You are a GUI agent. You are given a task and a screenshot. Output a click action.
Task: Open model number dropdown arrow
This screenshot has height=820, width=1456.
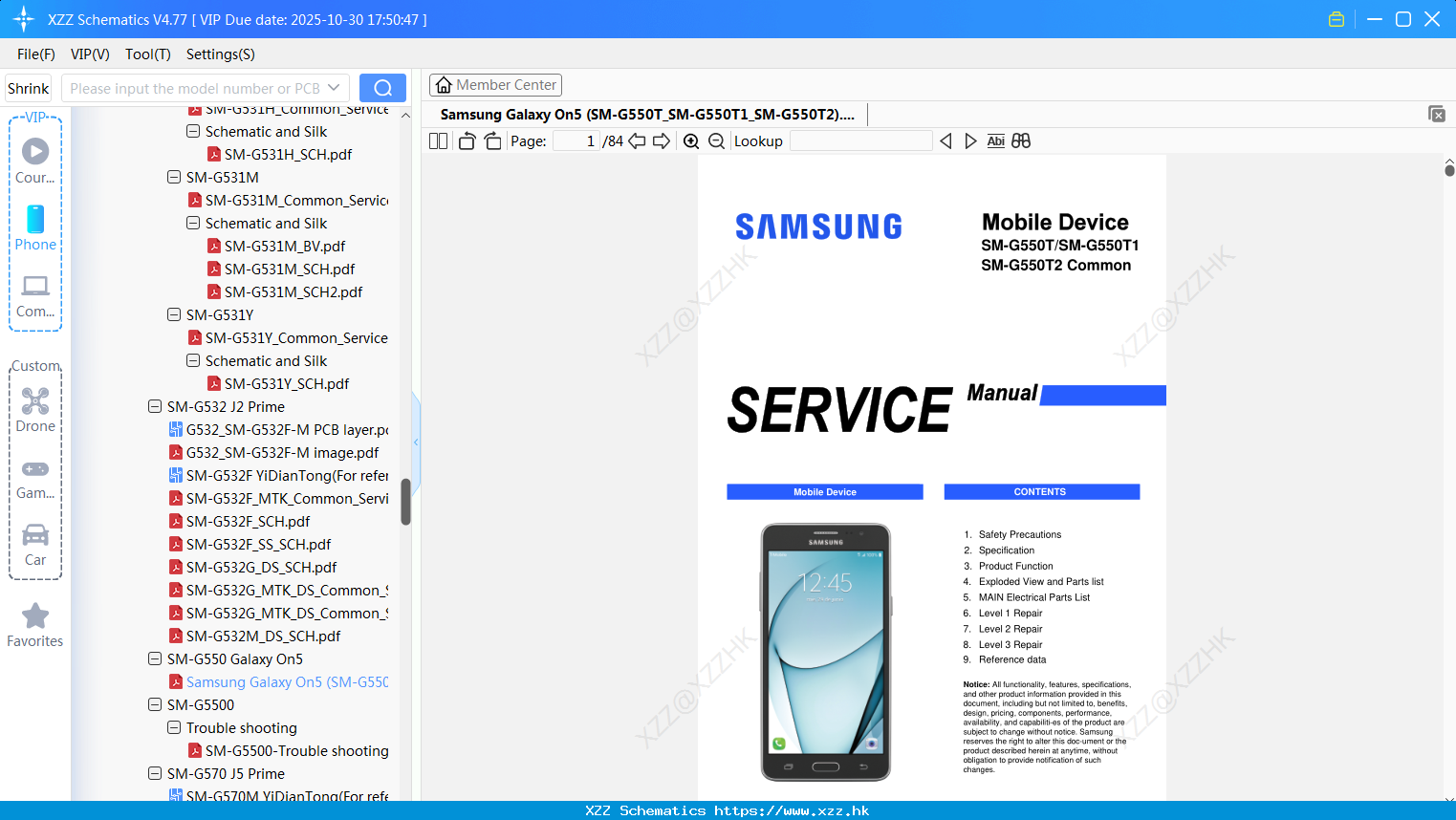[x=334, y=88]
